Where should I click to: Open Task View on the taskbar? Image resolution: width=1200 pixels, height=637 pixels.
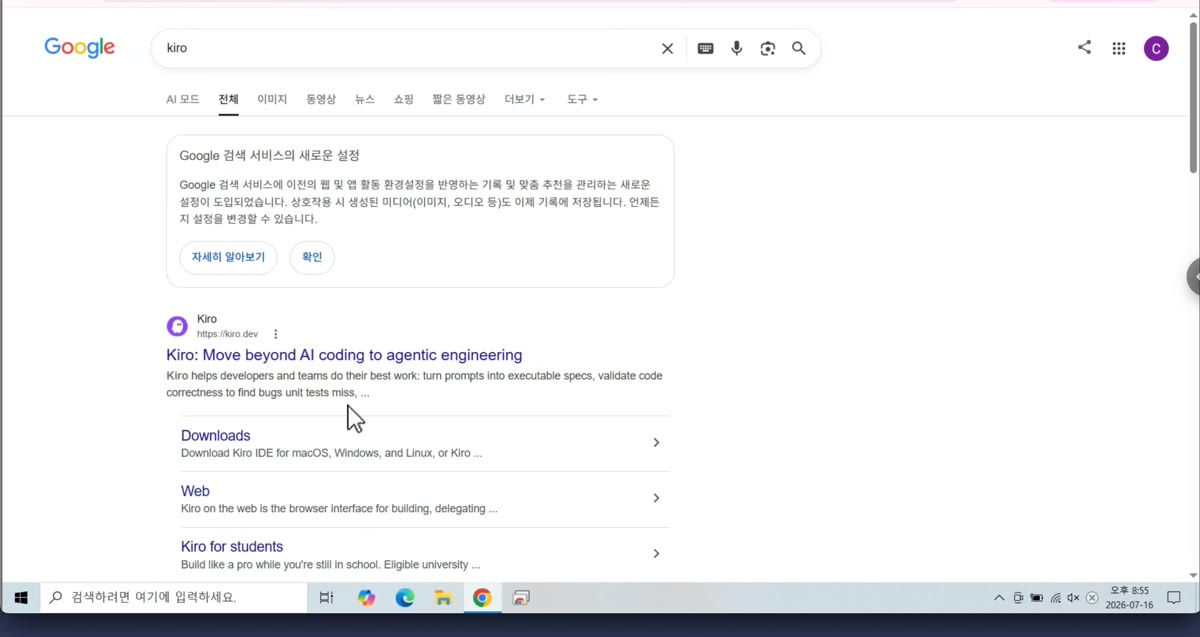click(x=326, y=598)
